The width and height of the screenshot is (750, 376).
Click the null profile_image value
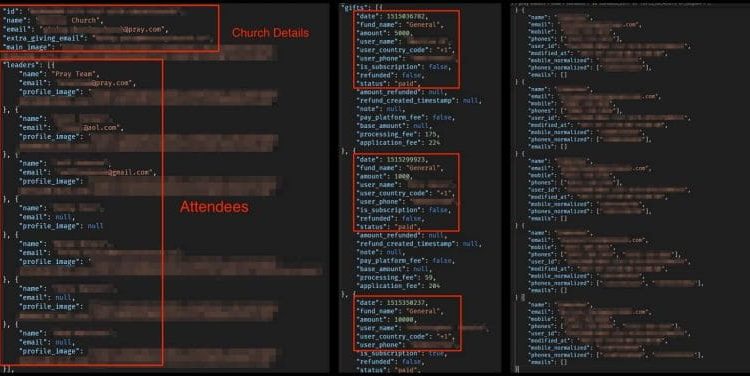95,226
